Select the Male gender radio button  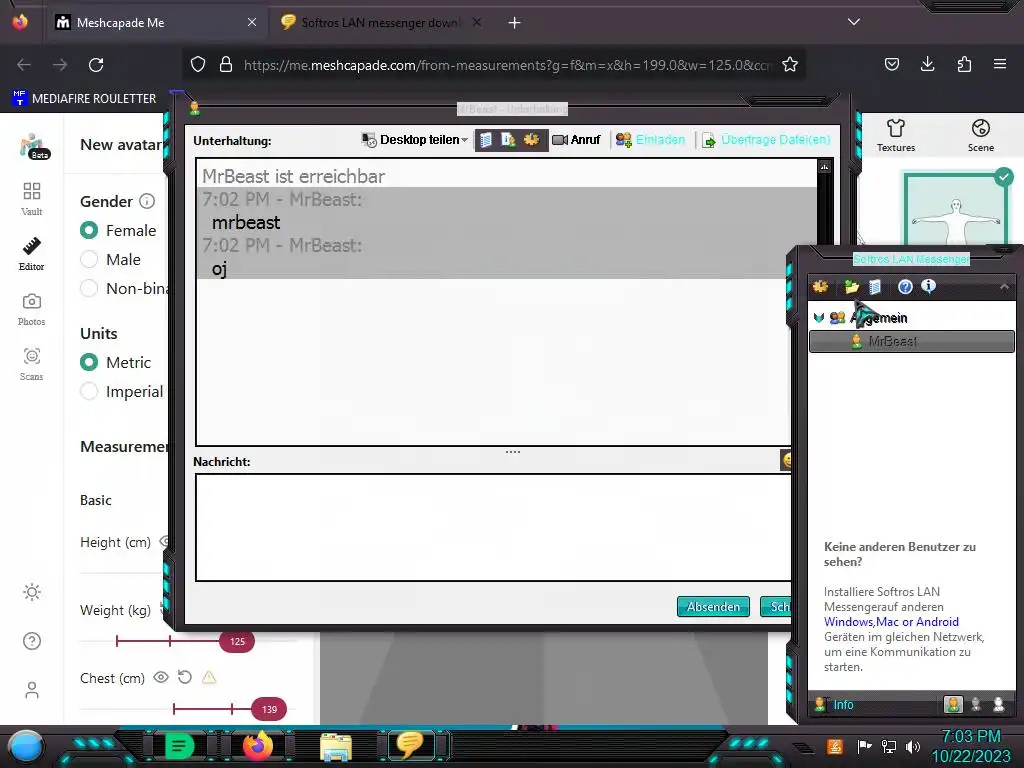[89, 259]
